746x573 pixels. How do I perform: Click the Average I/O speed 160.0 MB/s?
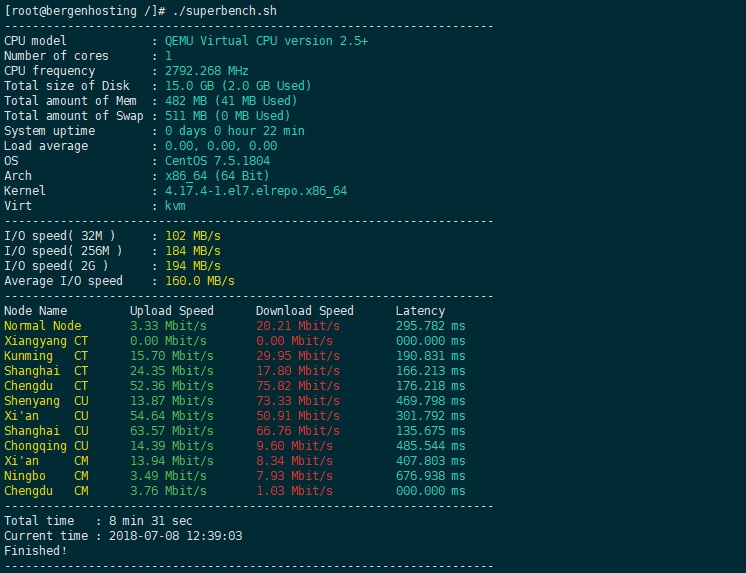tap(200, 281)
